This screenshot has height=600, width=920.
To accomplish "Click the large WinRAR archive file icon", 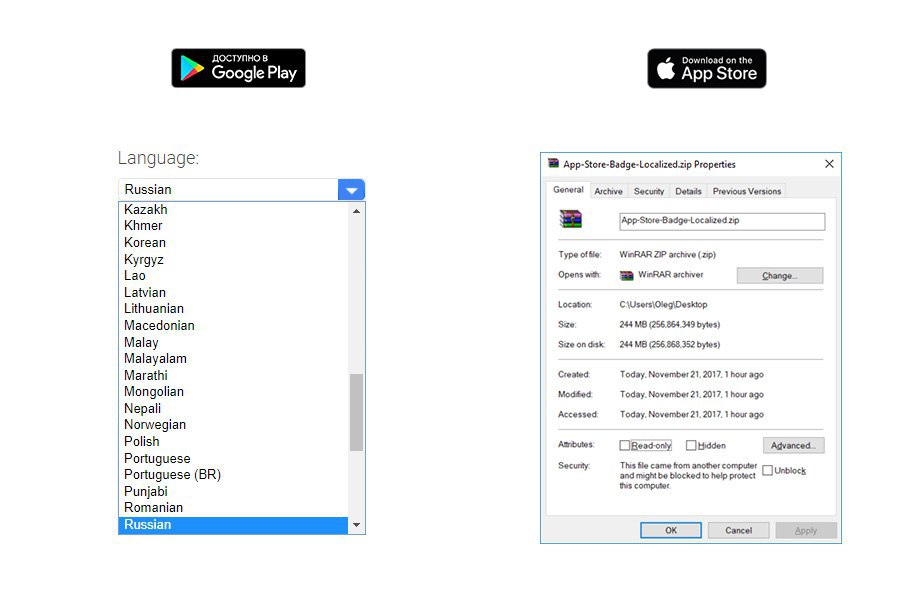I will [570, 219].
